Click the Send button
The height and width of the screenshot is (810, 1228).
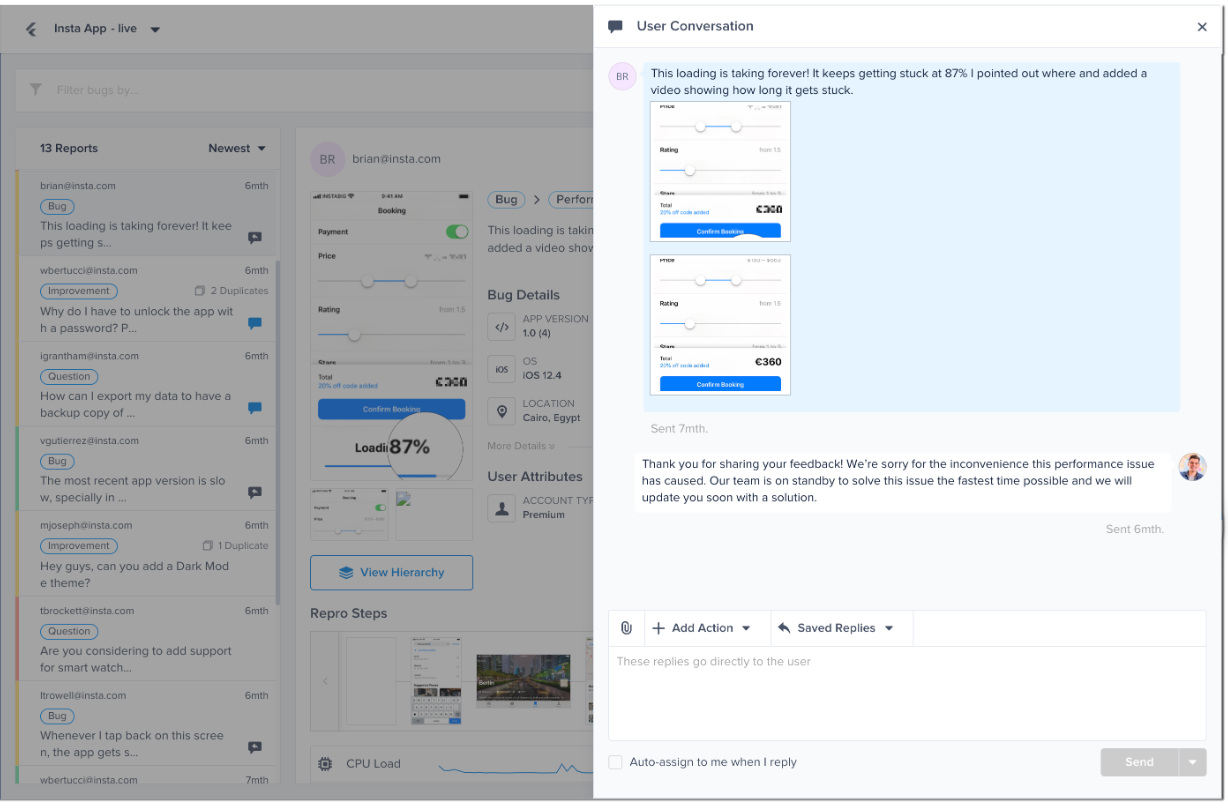pyautogui.click(x=1139, y=762)
